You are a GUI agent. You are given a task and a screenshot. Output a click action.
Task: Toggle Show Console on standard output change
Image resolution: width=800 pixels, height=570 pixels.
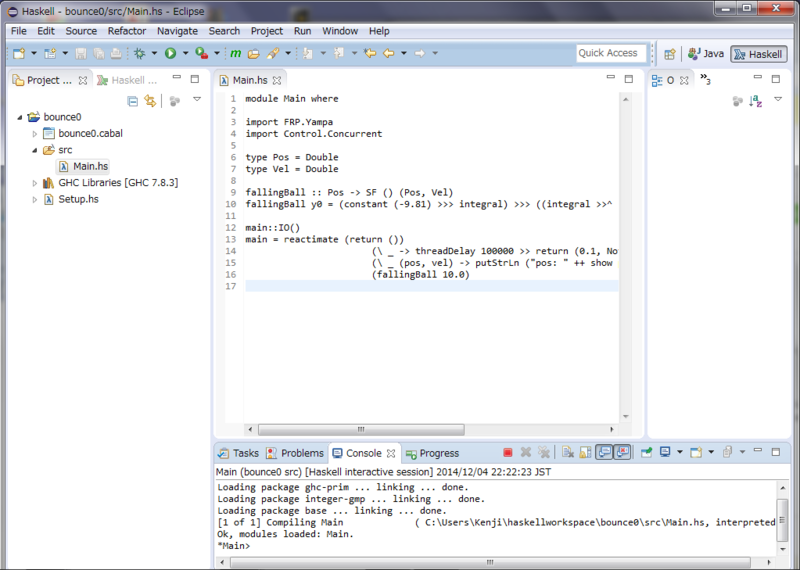click(x=604, y=452)
